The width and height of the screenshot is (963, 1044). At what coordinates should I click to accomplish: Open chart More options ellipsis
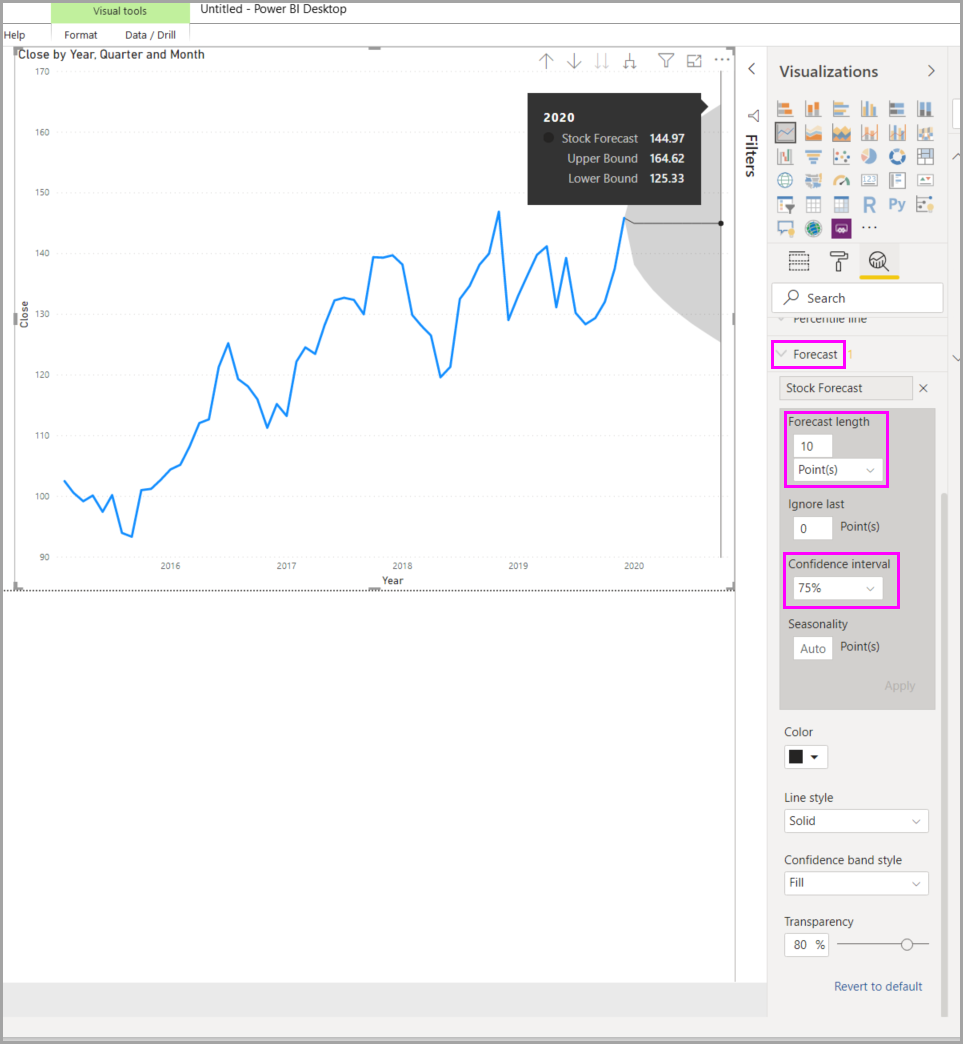click(x=722, y=60)
